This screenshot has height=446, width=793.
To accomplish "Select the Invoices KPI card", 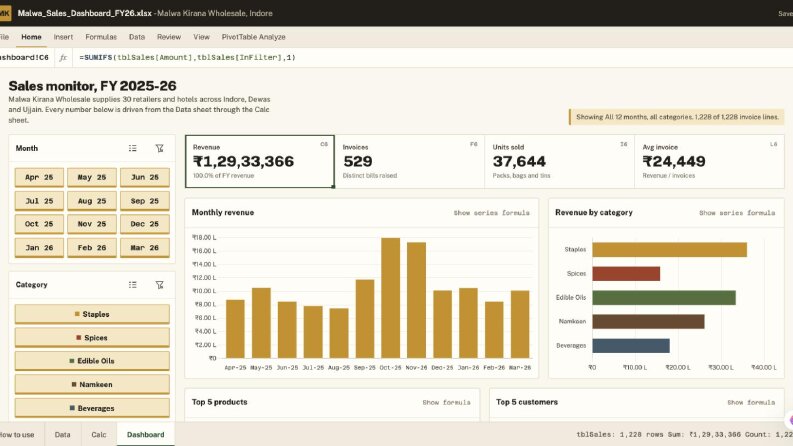I will (x=410, y=161).
